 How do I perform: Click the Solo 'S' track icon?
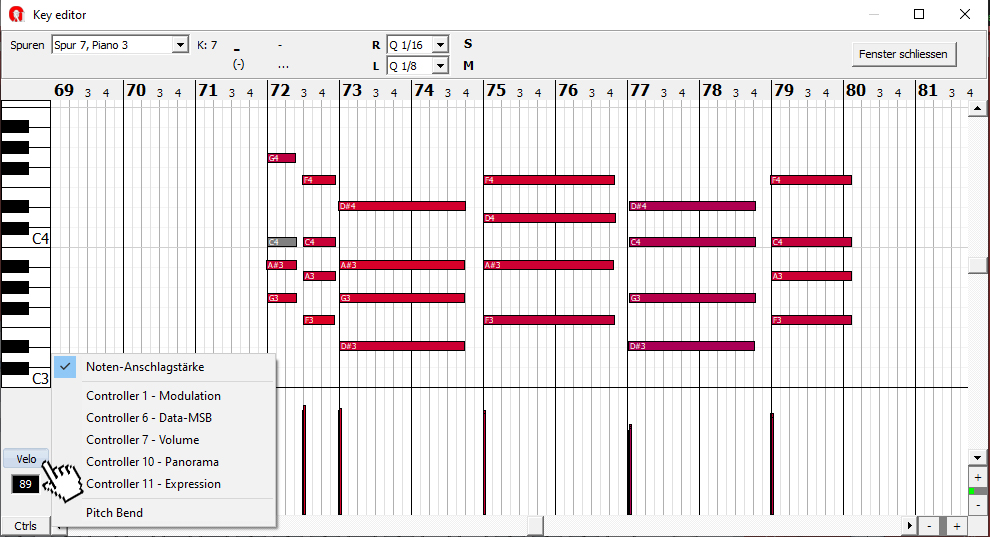tap(468, 44)
